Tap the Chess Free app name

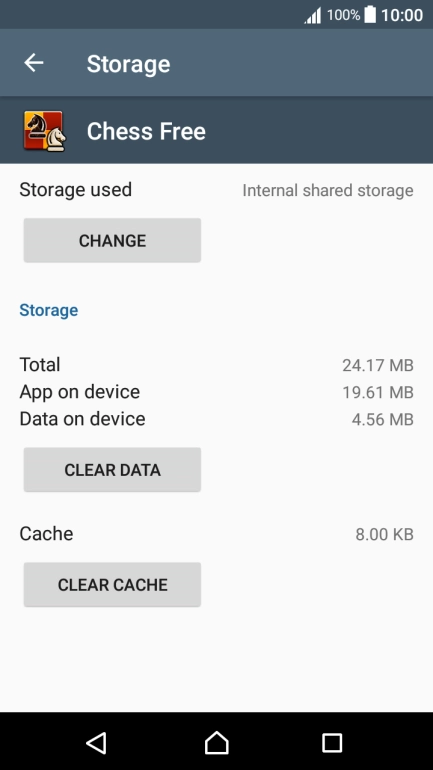point(146,132)
